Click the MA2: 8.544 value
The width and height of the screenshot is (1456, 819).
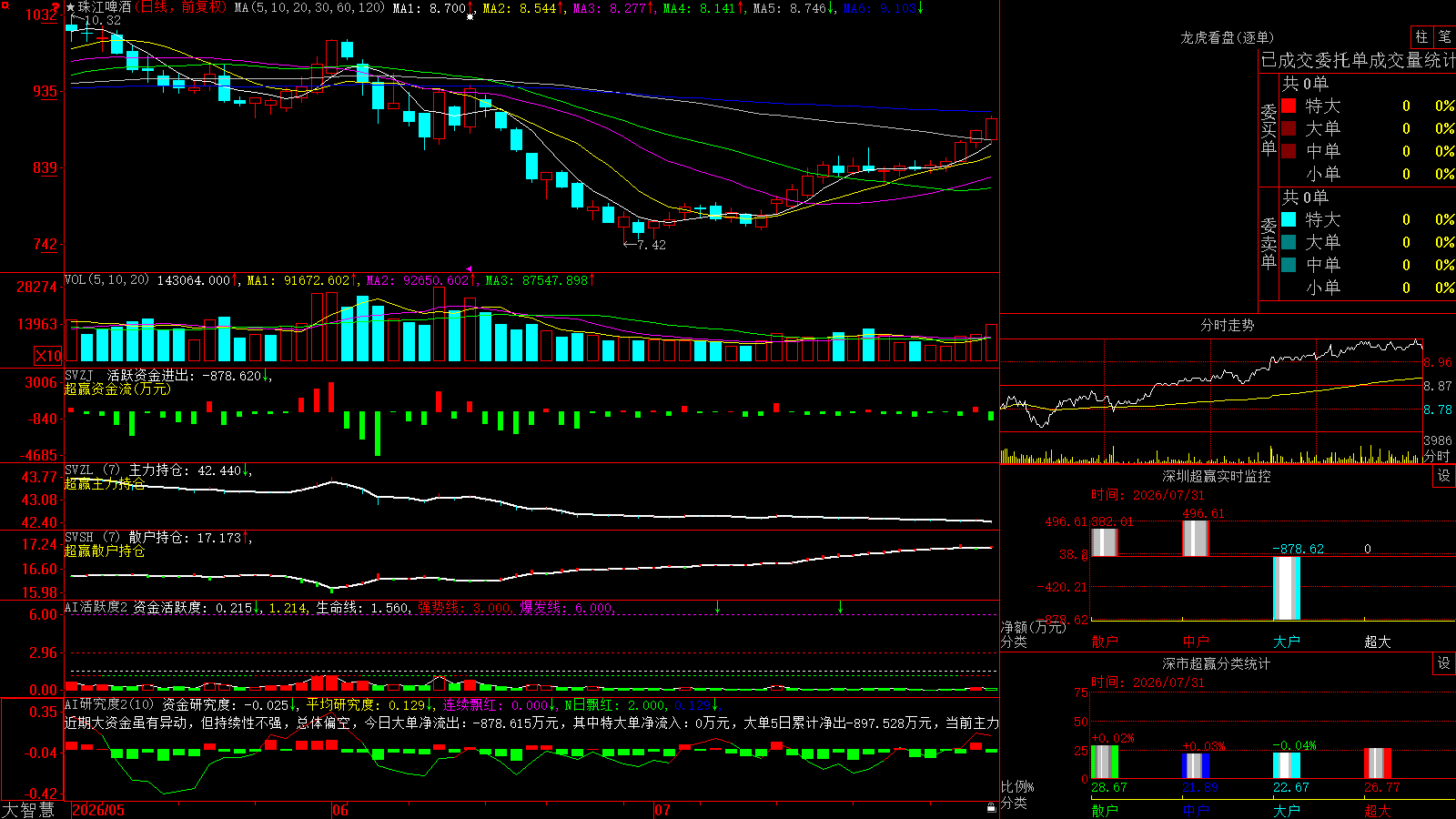(x=519, y=7)
